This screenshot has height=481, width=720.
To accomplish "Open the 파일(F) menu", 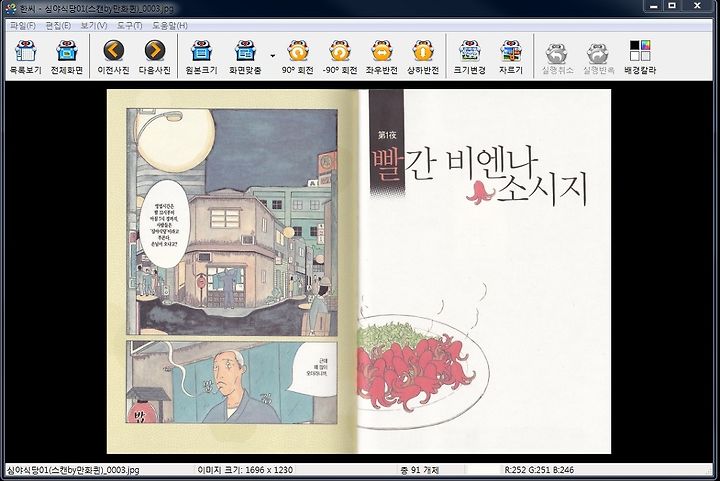I will pyautogui.click(x=23, y=26).
